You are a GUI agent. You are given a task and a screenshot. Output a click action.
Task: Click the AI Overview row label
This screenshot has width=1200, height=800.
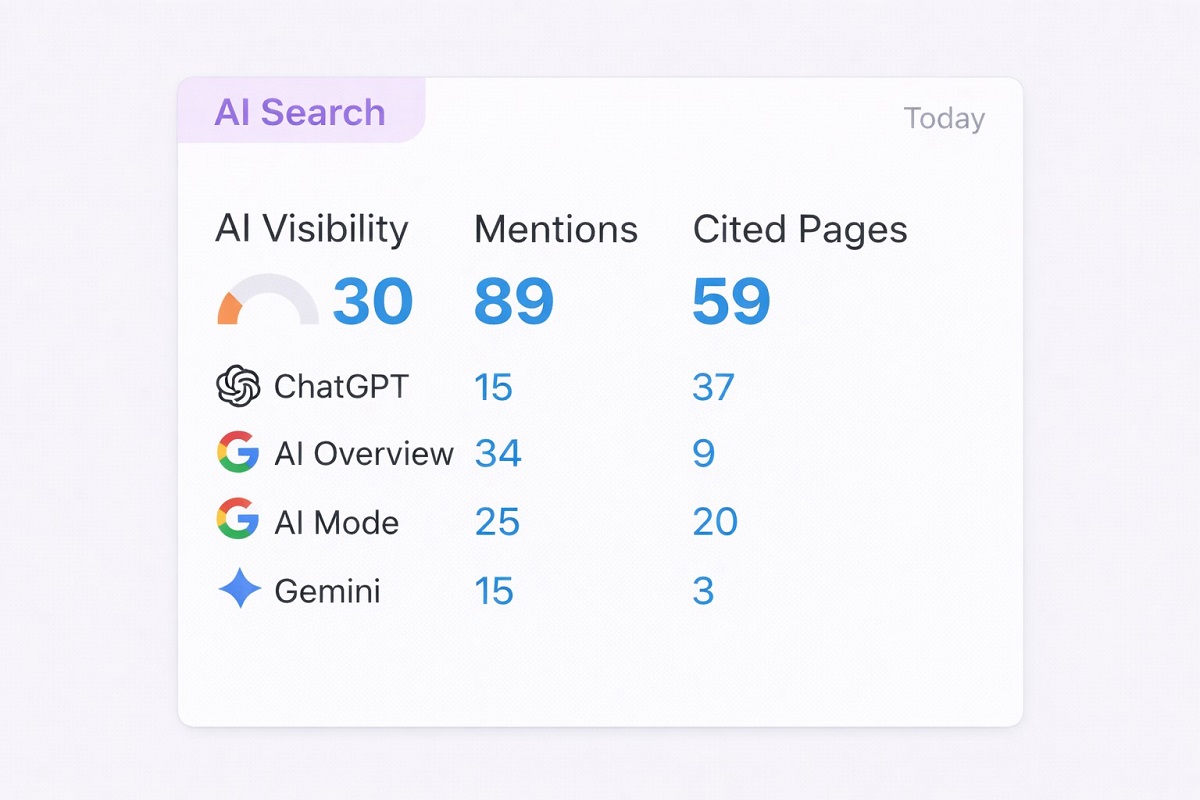coord(364,454)
